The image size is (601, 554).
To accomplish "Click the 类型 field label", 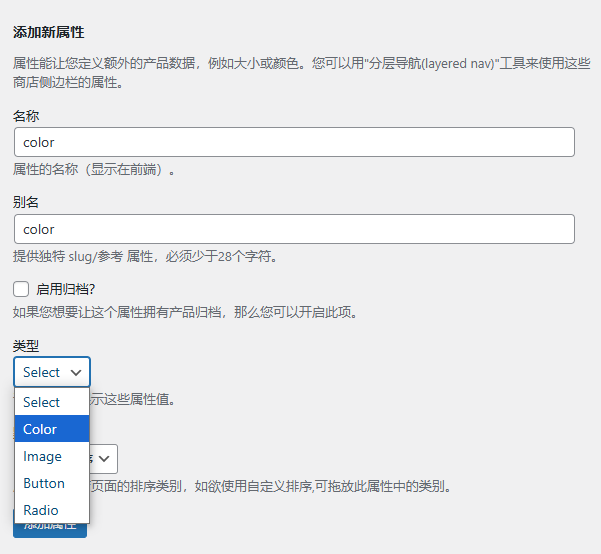I will pyautogui.click(x=26, y=345).
